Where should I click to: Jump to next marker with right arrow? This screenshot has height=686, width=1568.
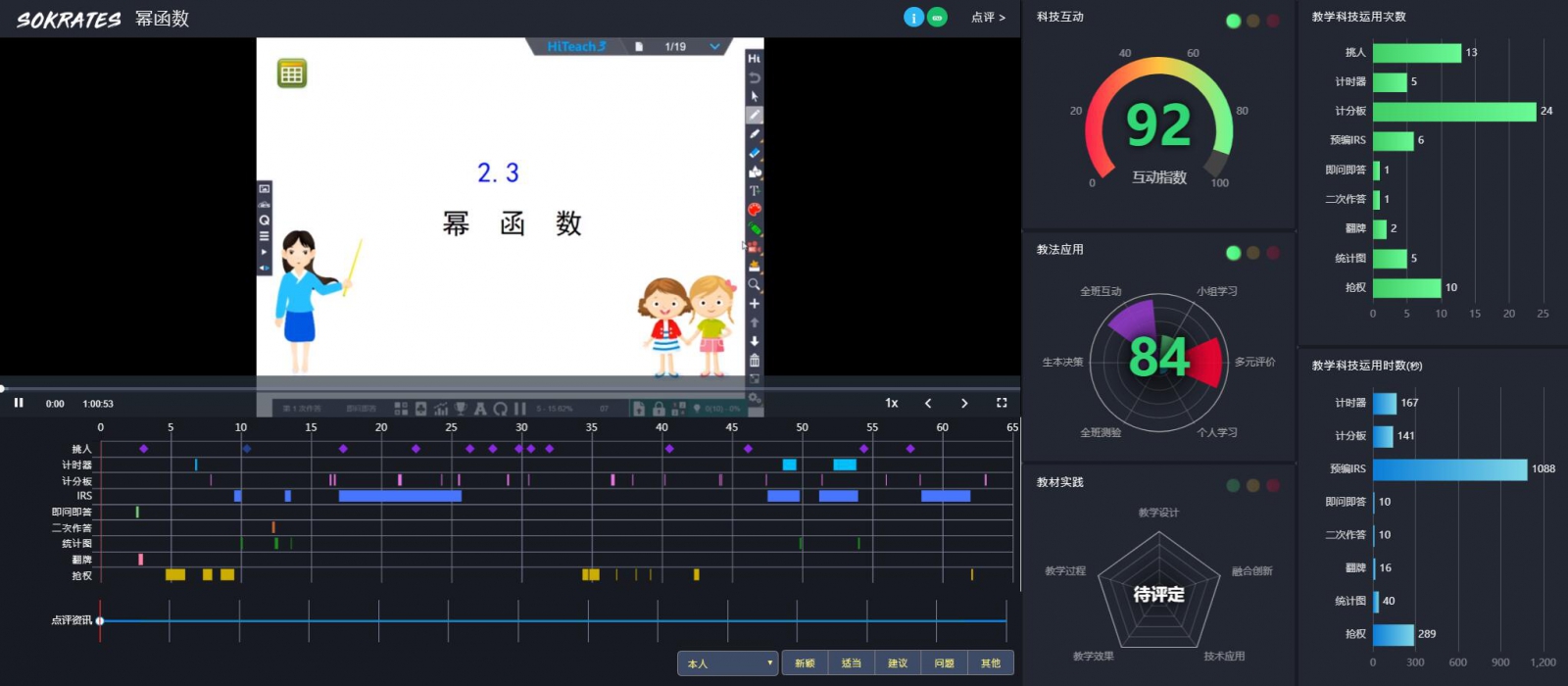pos(964,403)
